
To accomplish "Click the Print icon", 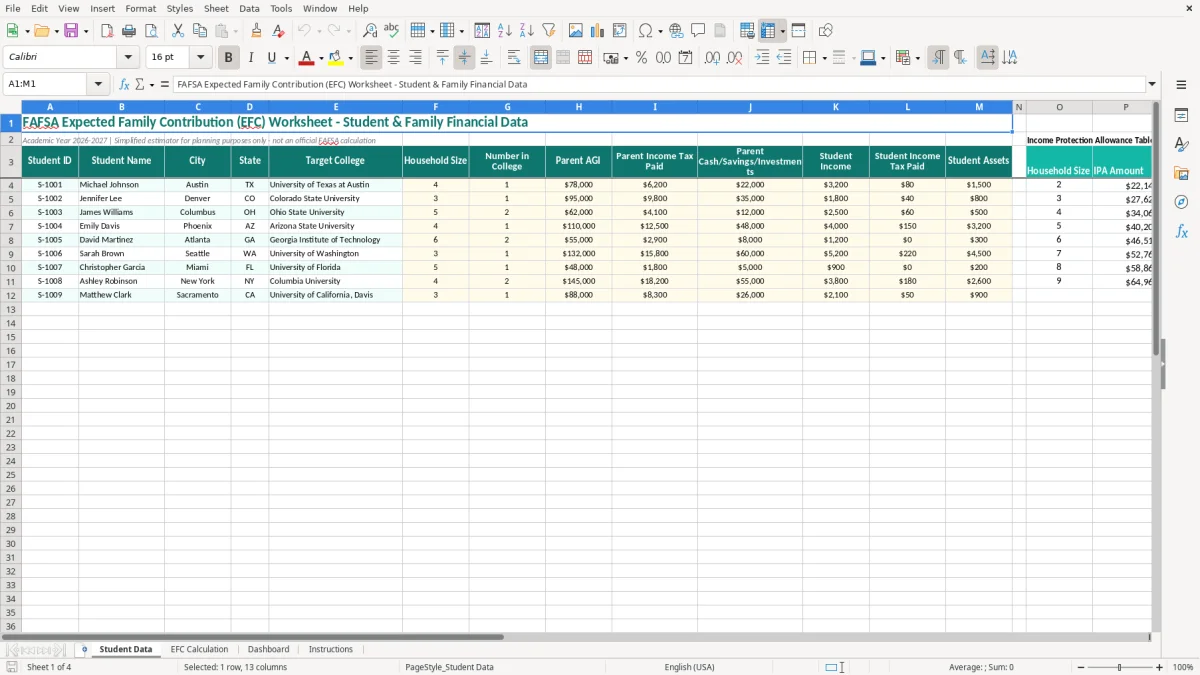I will coord(129,31).
